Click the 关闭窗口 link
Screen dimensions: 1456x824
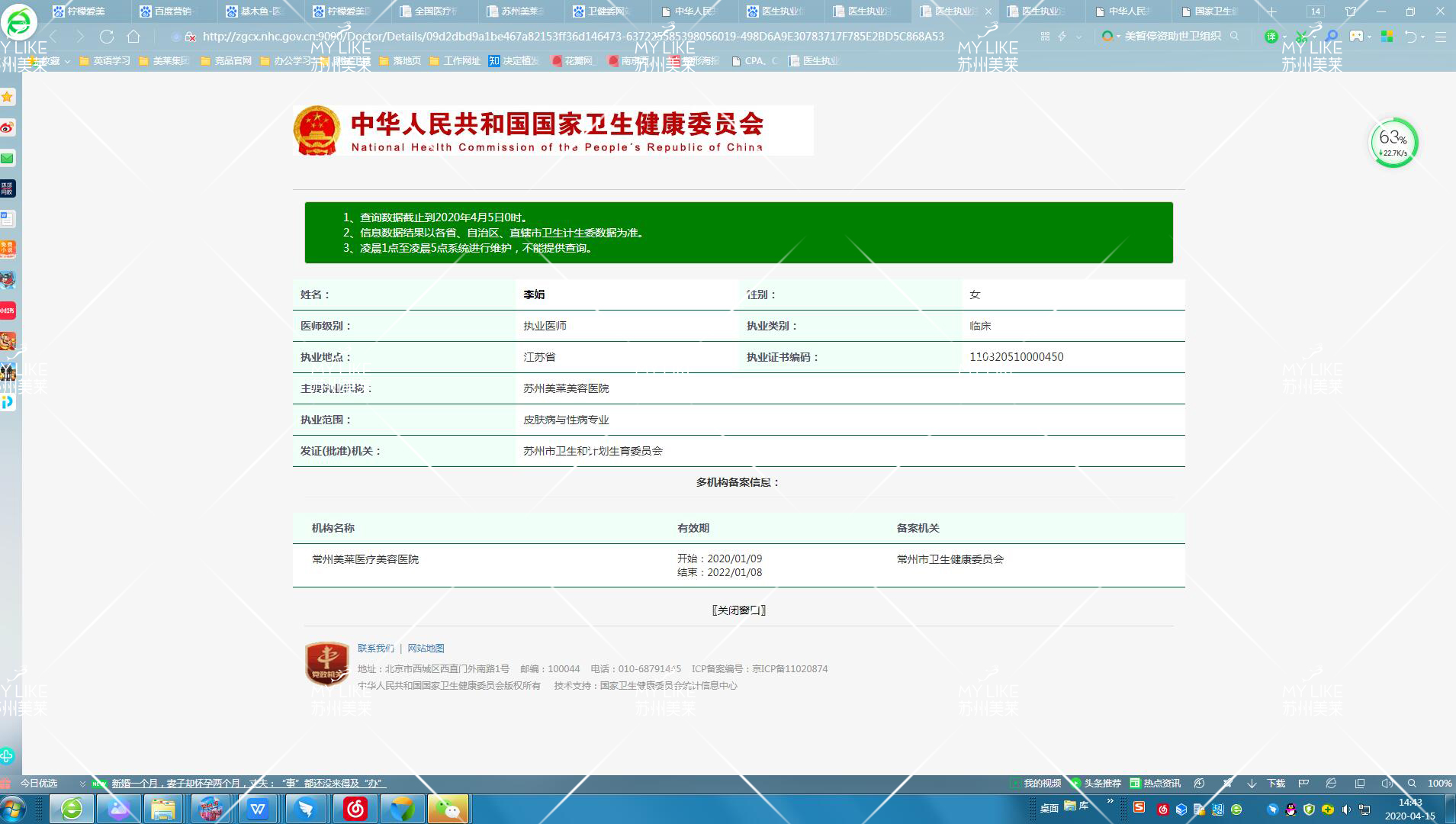(x=738, y=610)
